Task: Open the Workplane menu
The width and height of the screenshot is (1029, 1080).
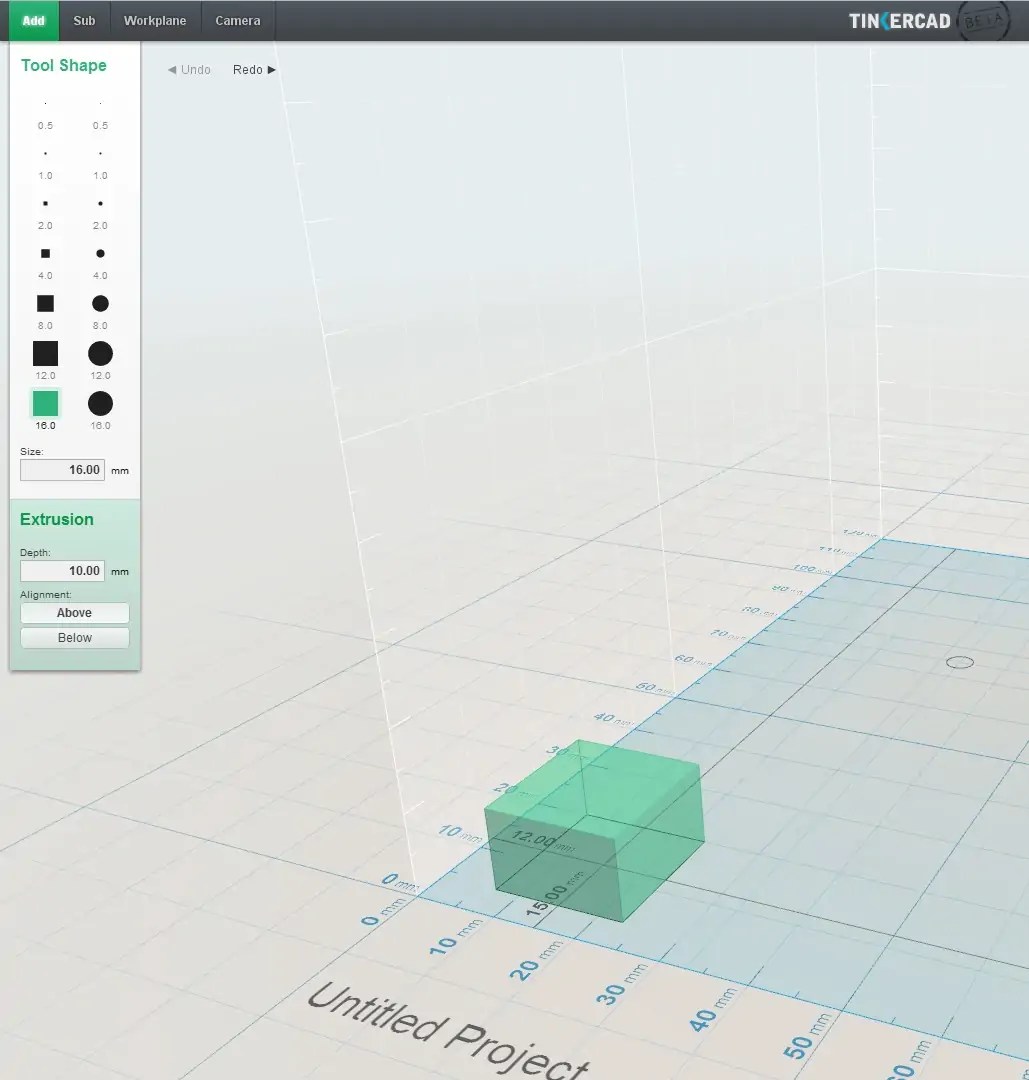Action: click(x=155, y=20)
